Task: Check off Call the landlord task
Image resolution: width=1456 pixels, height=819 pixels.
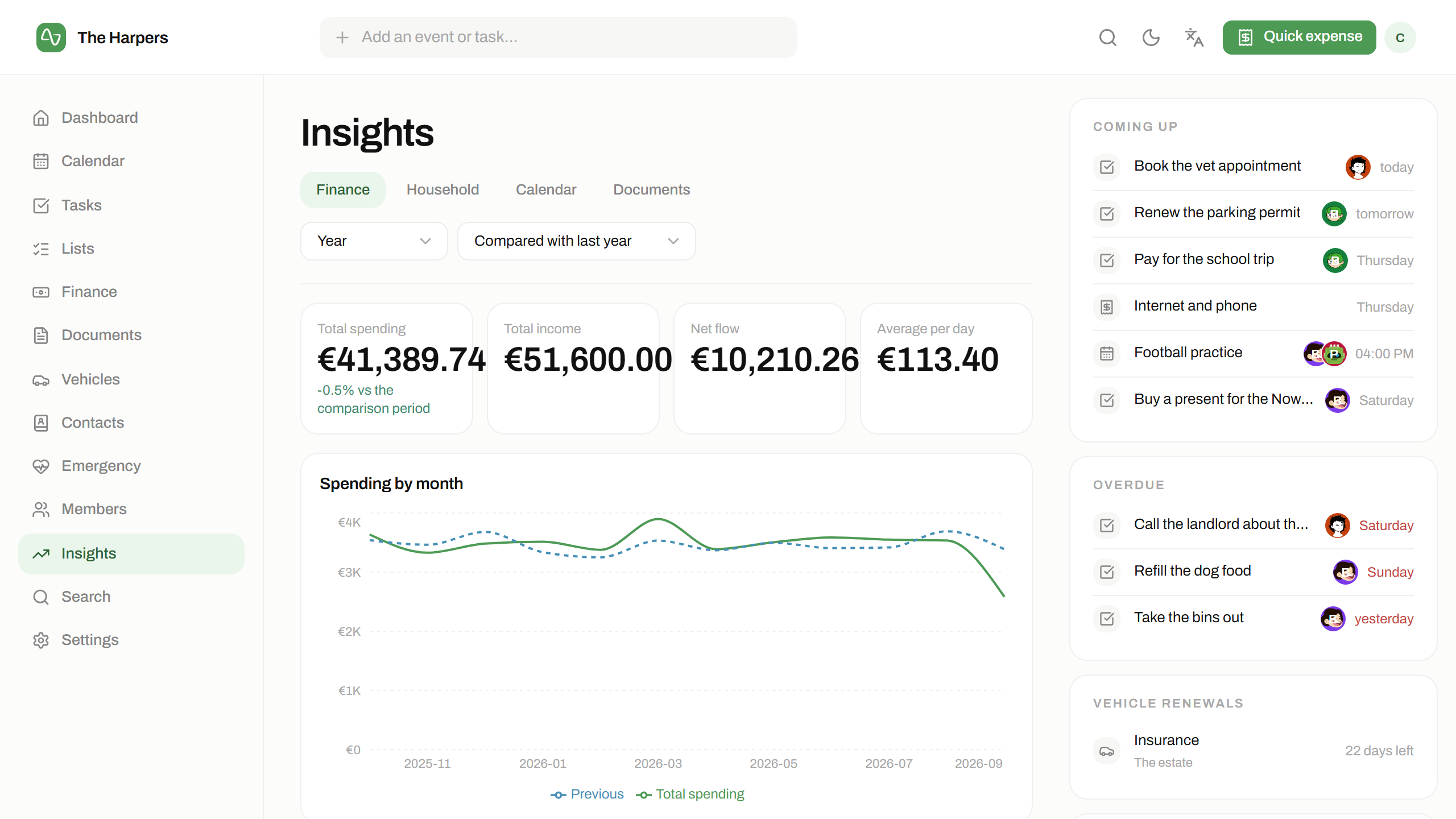Action: click(1107, 525)
